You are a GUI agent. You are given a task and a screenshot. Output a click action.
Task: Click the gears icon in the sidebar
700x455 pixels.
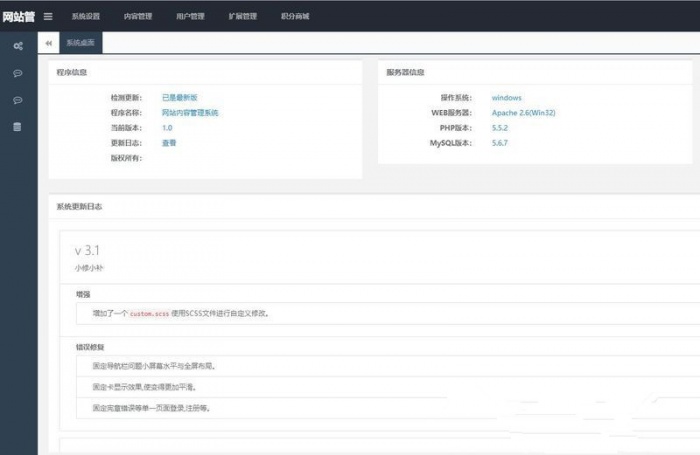(18, 47)
